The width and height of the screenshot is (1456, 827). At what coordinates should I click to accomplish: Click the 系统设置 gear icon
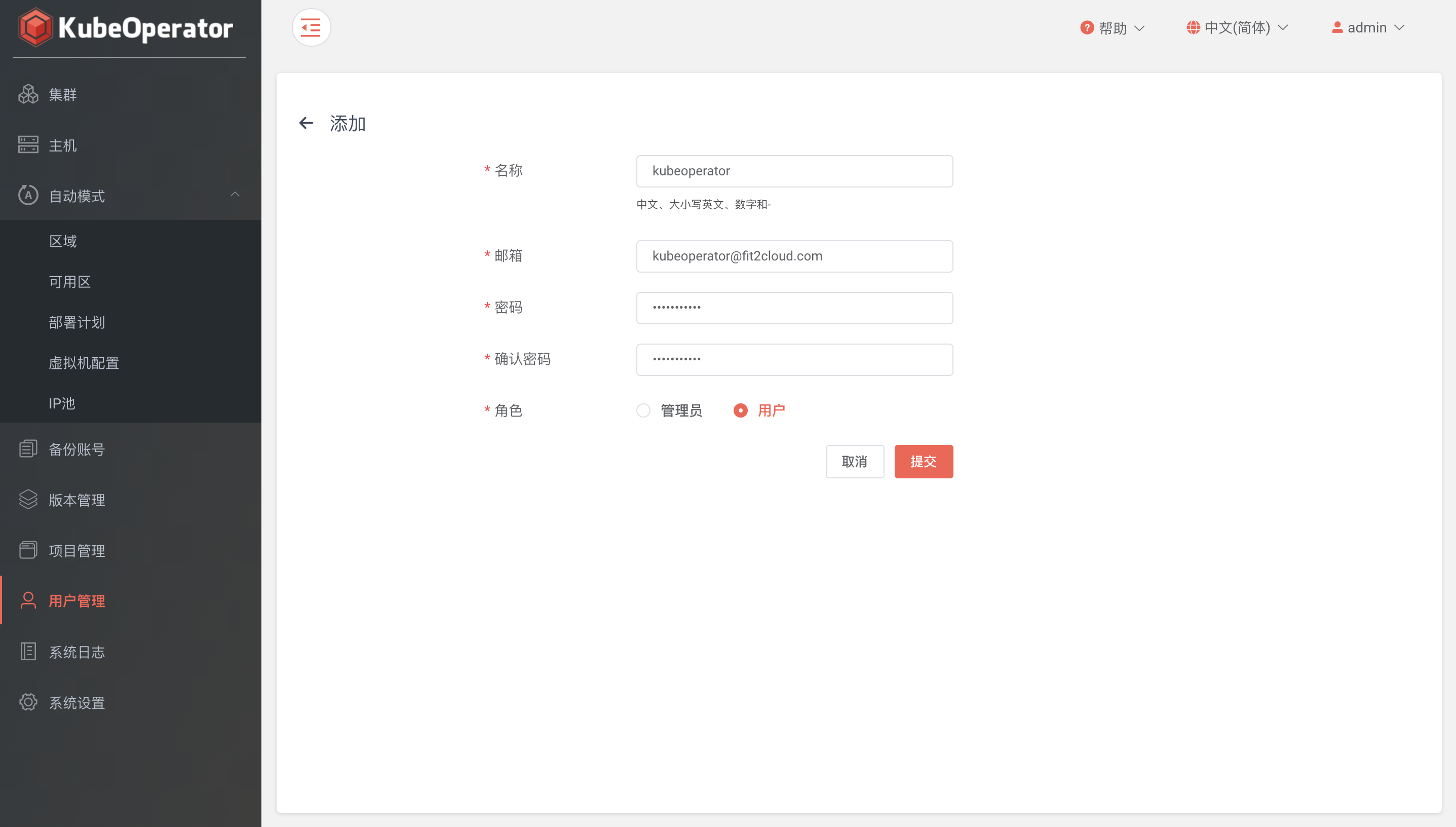coord(28,702)
